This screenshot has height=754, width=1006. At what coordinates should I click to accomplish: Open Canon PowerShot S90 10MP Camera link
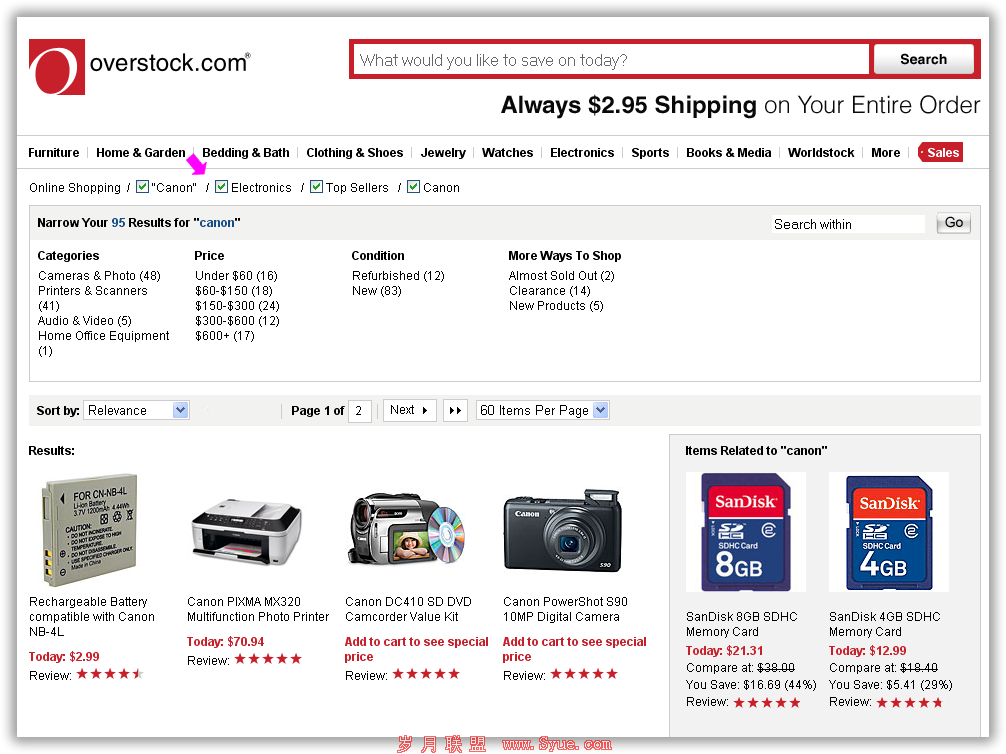pos(565,610)
